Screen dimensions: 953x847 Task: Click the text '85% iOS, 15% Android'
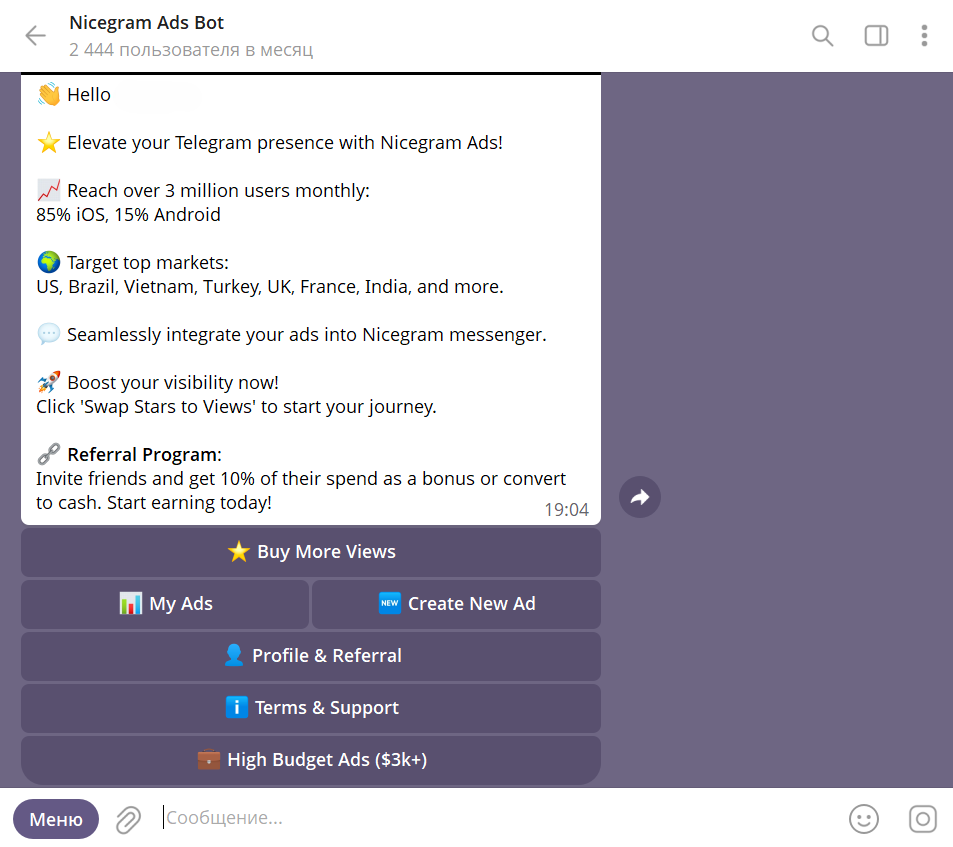tap(128, 214)
